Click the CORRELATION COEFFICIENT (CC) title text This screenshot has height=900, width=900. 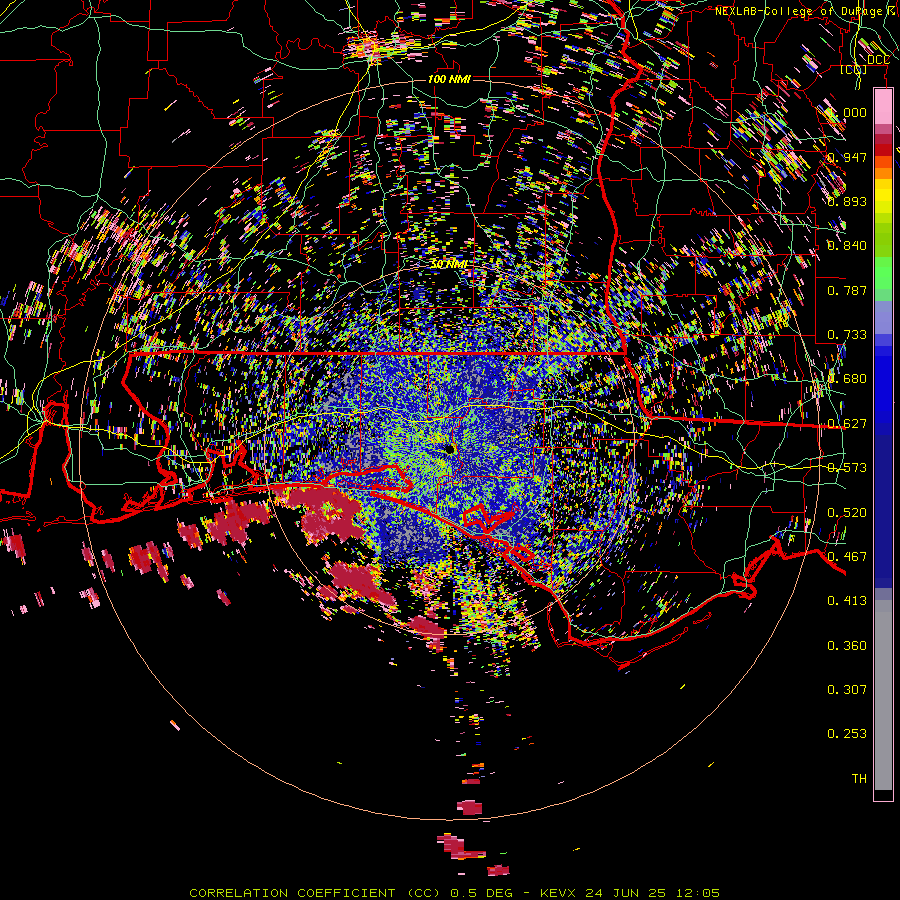click(316, 893)
